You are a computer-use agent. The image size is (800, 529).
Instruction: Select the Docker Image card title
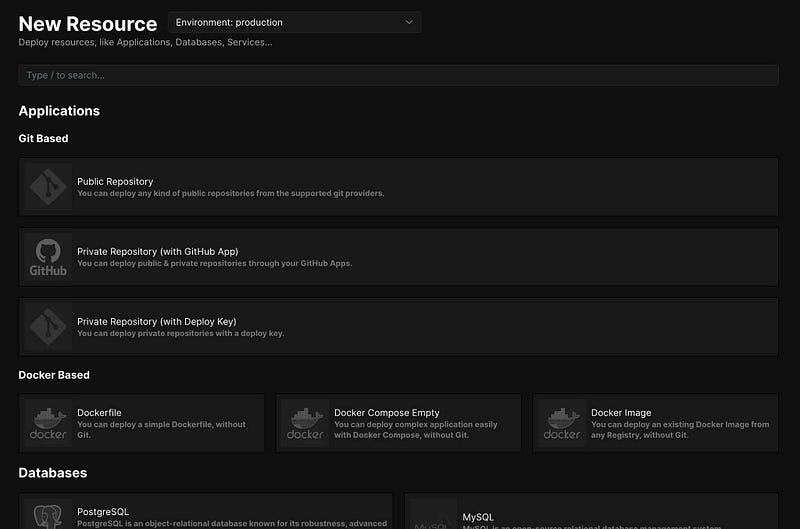point(621,413)
